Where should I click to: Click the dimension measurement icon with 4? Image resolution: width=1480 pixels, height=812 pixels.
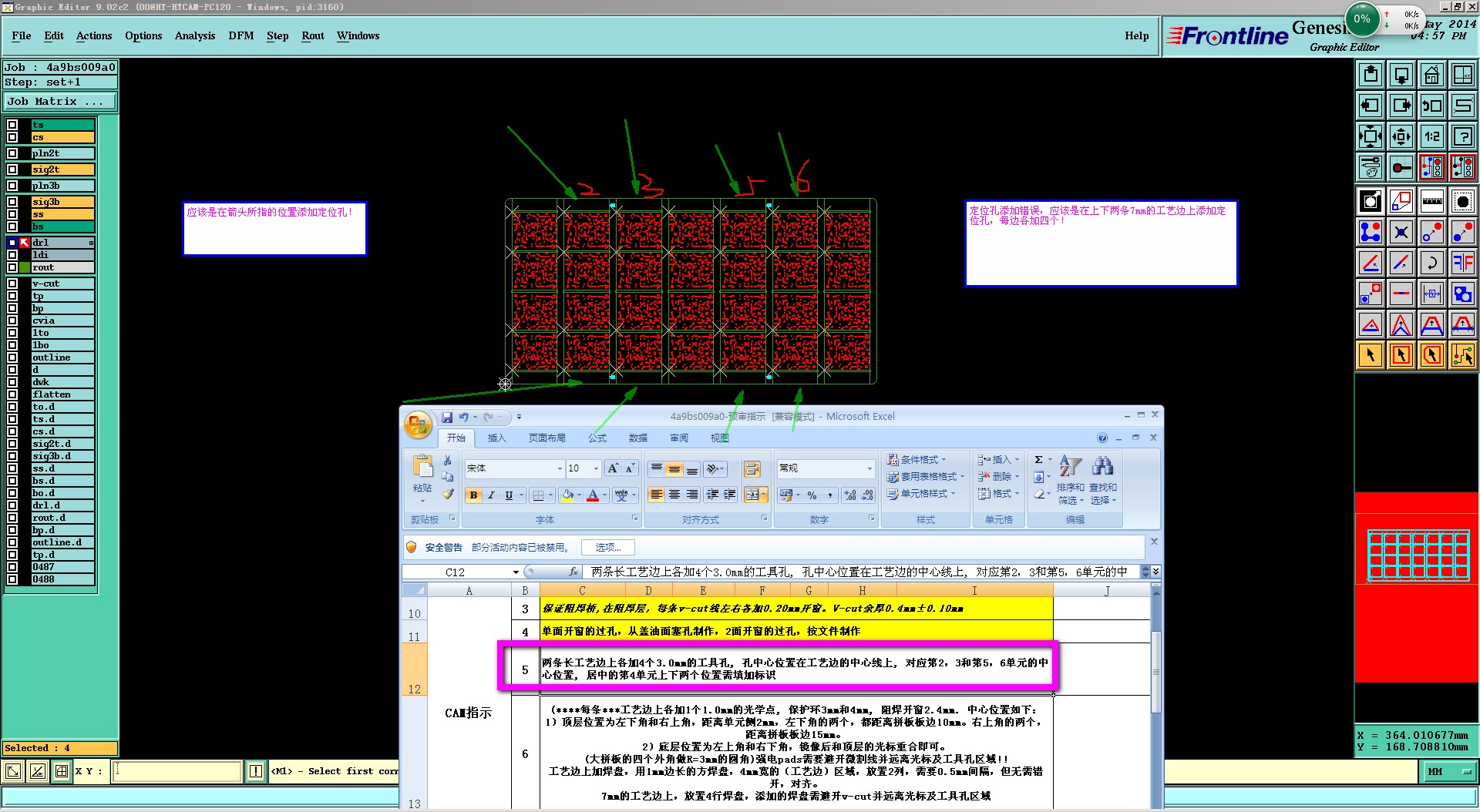pyautogui.click(x=1431, y=294)
